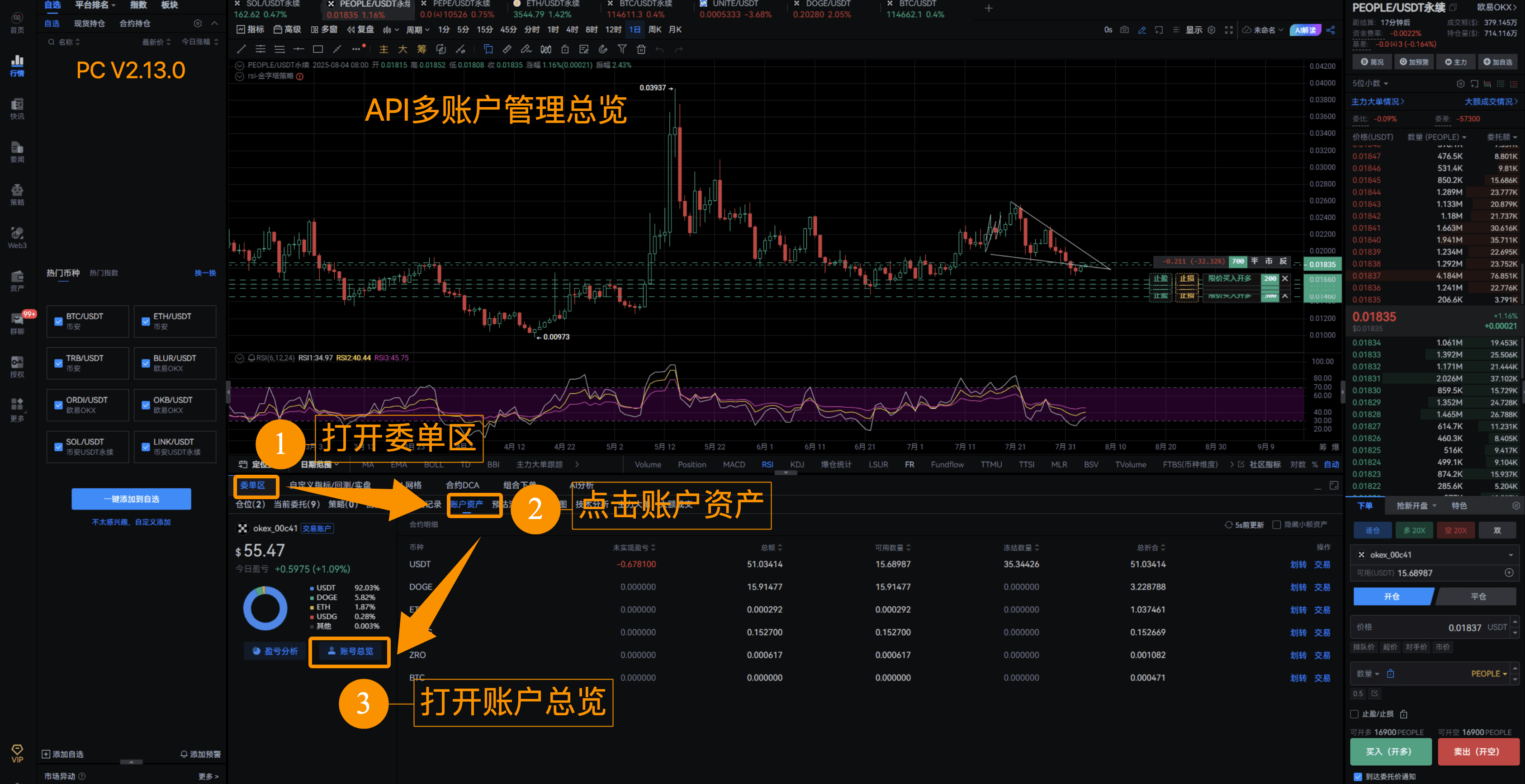Open 5位小数 precision dropdown

point(1370,84)
